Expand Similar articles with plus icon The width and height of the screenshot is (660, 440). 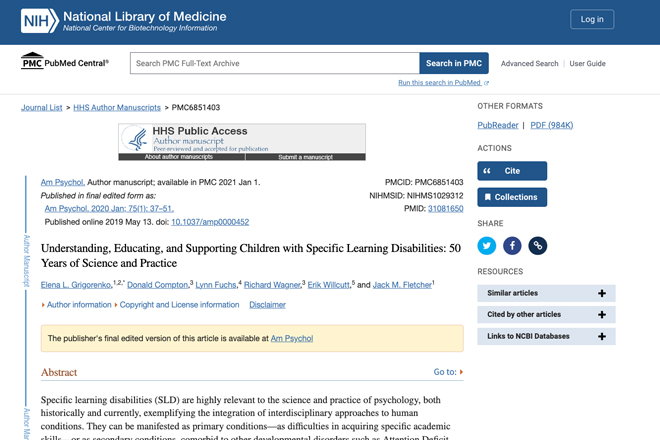tap(602, 293)
